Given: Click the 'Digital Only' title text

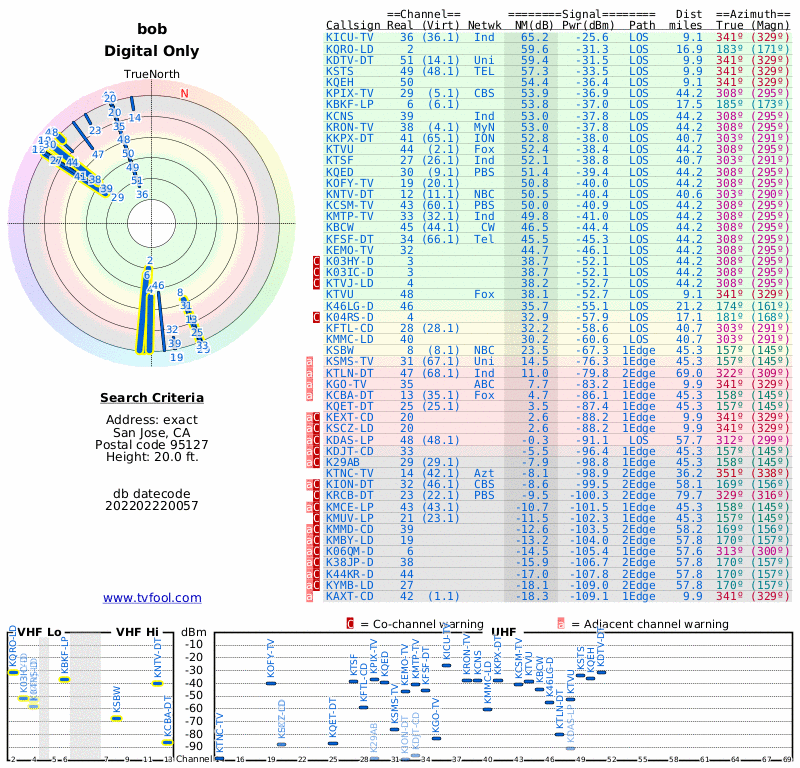Looking at the screenshot, I should click(152, 51).
